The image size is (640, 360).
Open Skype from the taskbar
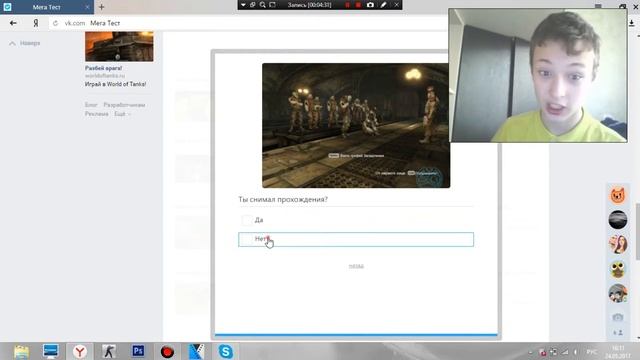point(226,351)
